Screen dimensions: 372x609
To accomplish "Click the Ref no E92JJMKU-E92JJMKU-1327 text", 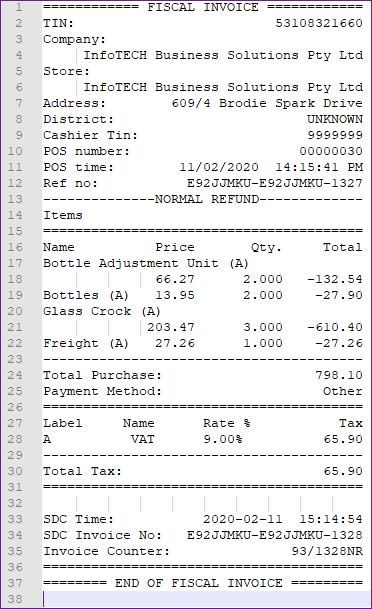I will coord(275,183).
